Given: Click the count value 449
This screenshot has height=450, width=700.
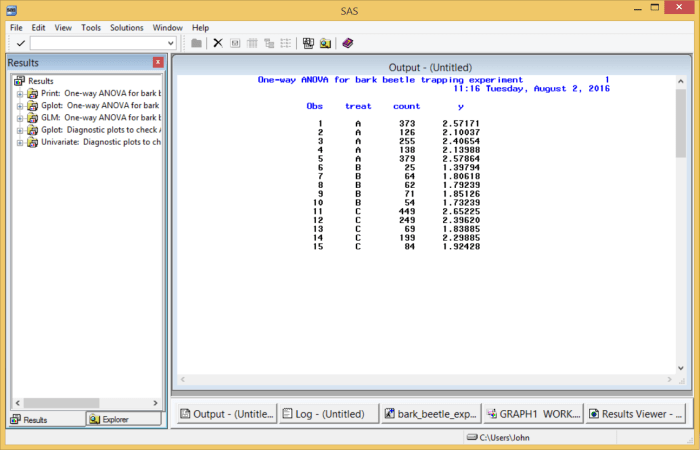Looking at the screenshot, I should point(407,211).
